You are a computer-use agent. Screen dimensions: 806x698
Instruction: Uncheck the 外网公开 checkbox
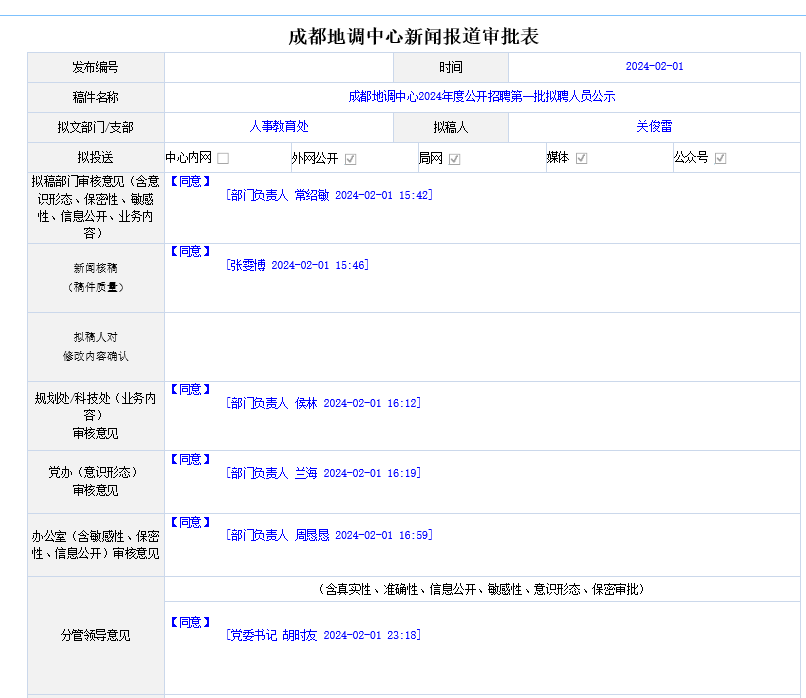tap(350, 158)
